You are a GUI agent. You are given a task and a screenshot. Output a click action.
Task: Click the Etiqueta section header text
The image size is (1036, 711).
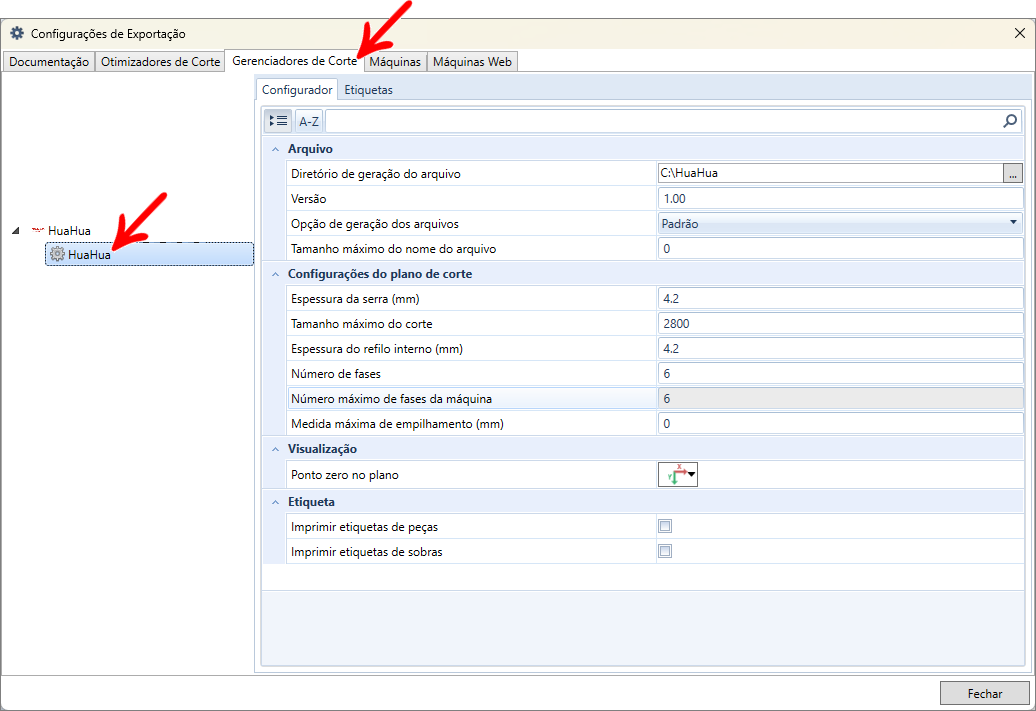[x=311, y=502]
